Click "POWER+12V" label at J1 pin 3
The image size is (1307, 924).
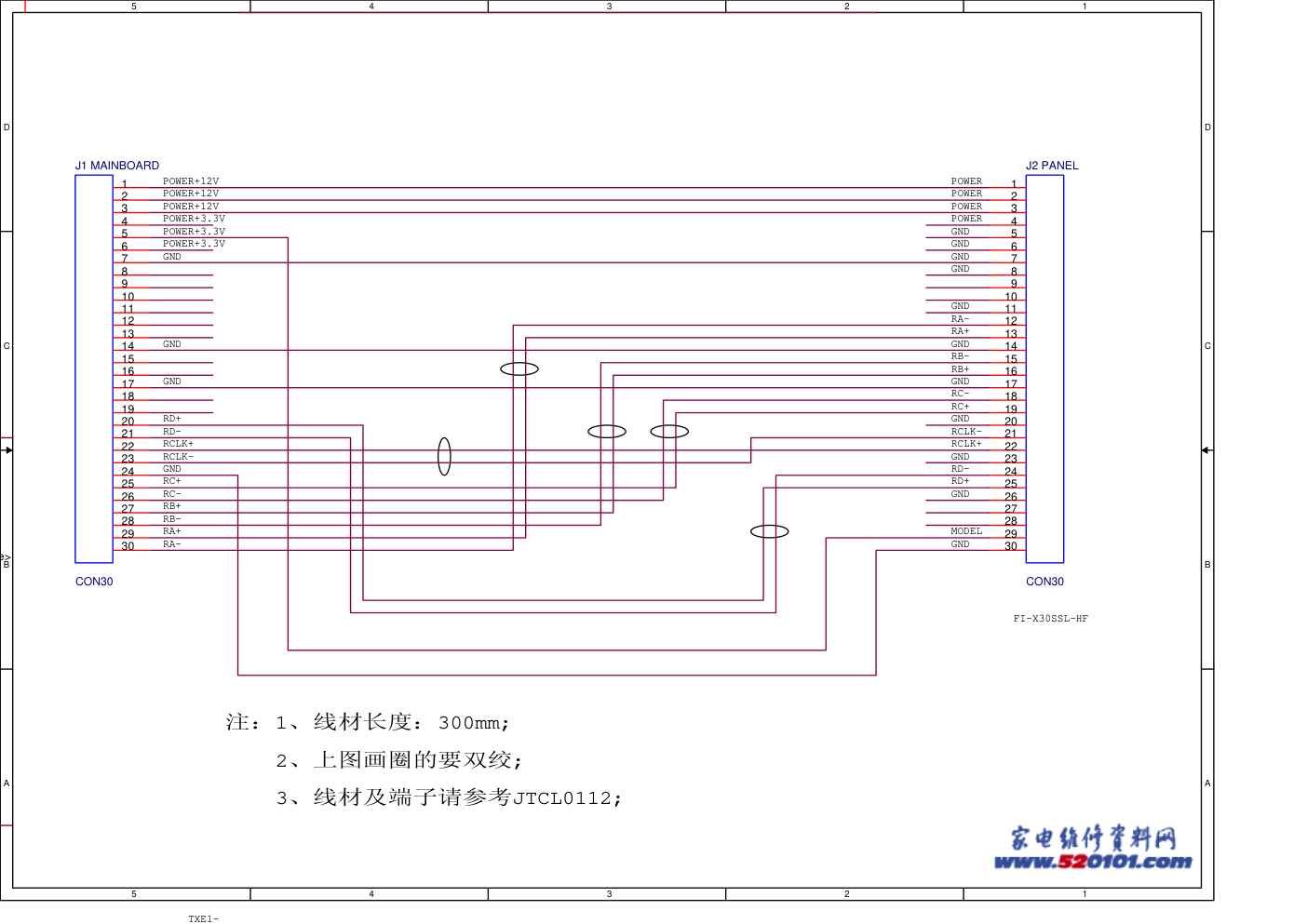pos(191,207)
